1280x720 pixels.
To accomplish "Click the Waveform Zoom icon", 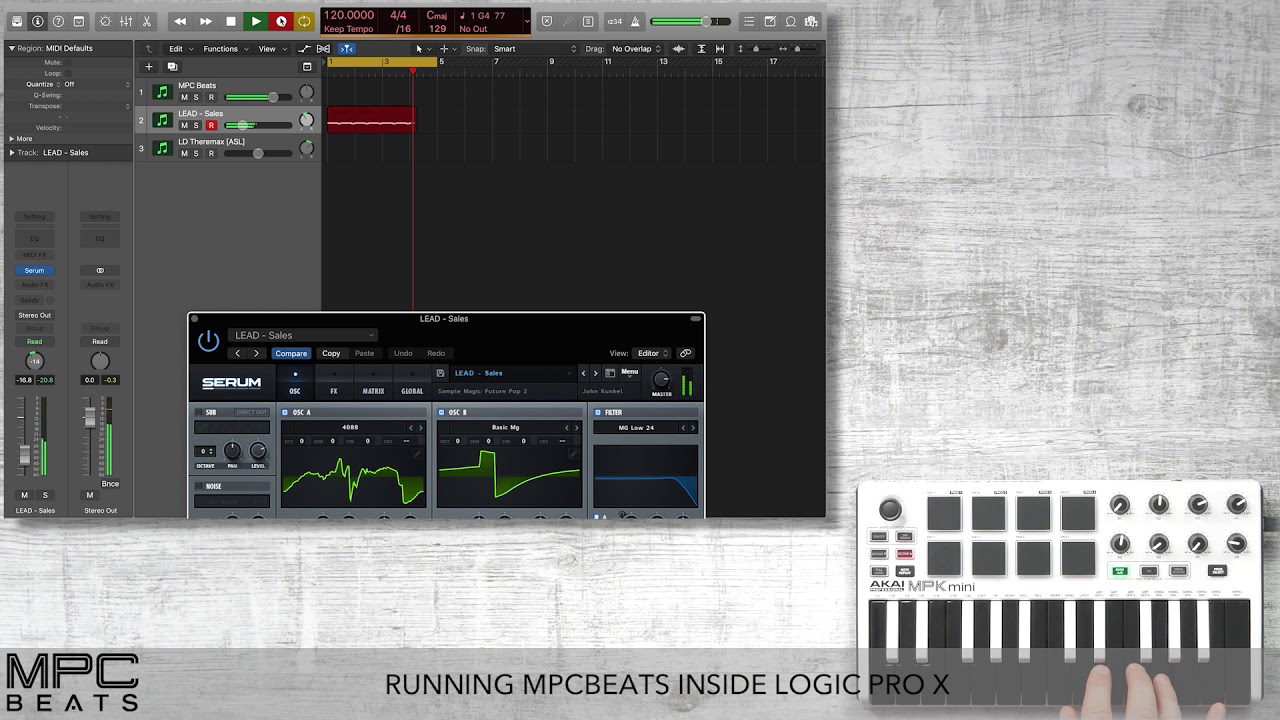I will 679,49.
